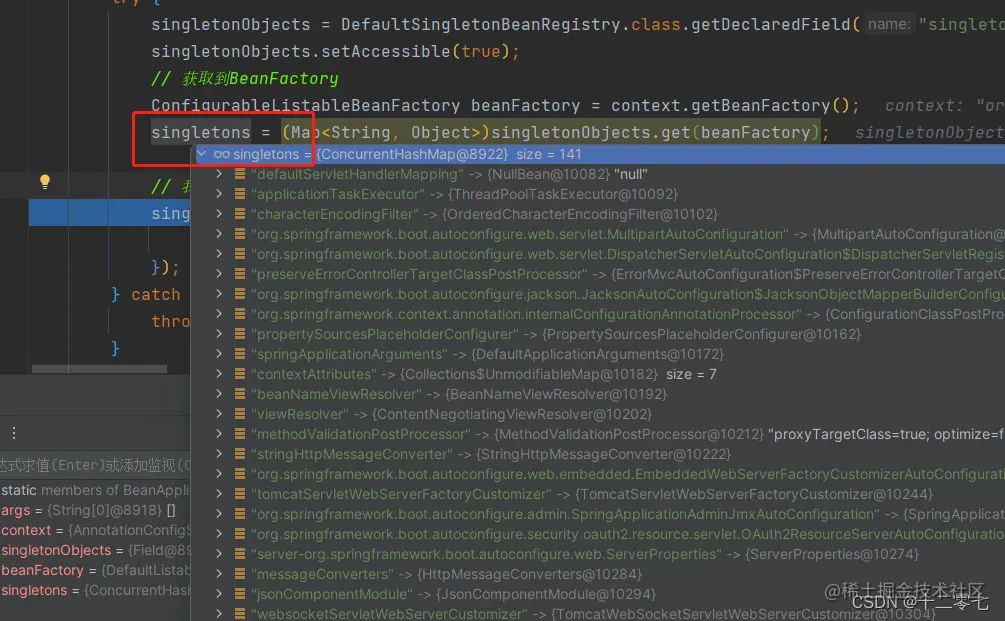
Task: Click the evaluate expression input field
Action: [95, 465]
